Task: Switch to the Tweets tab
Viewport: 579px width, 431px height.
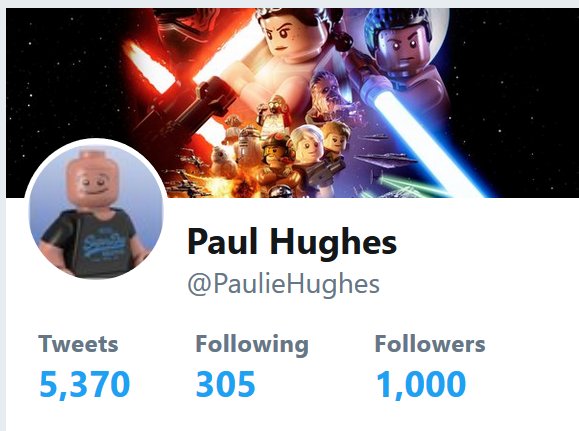Action: pyautogui.click(x=78, y=344)
